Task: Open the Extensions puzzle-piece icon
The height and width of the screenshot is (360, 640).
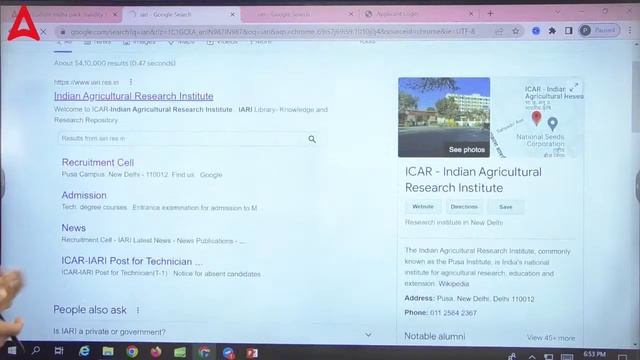Action: coord(552,31)
